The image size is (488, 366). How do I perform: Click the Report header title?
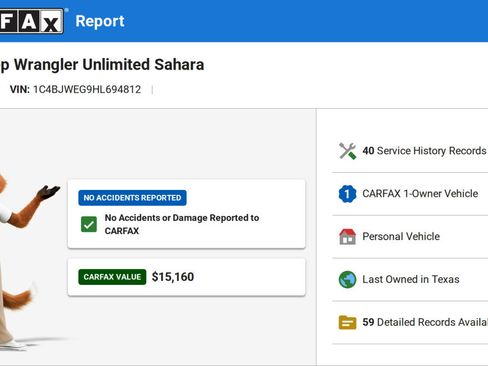pos(100,21)
